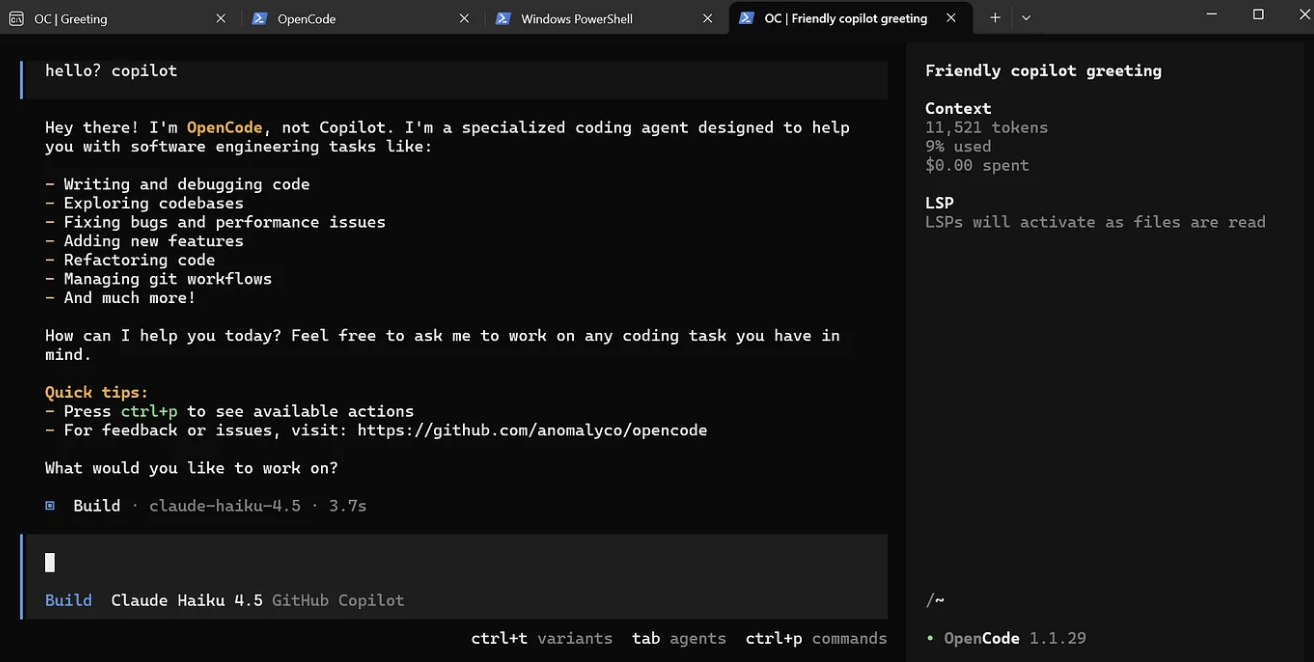Viewport: 1314px width, 662px height.
Task: Click the Claude Haiku 4.5 model label
Action: click(186, 600)
